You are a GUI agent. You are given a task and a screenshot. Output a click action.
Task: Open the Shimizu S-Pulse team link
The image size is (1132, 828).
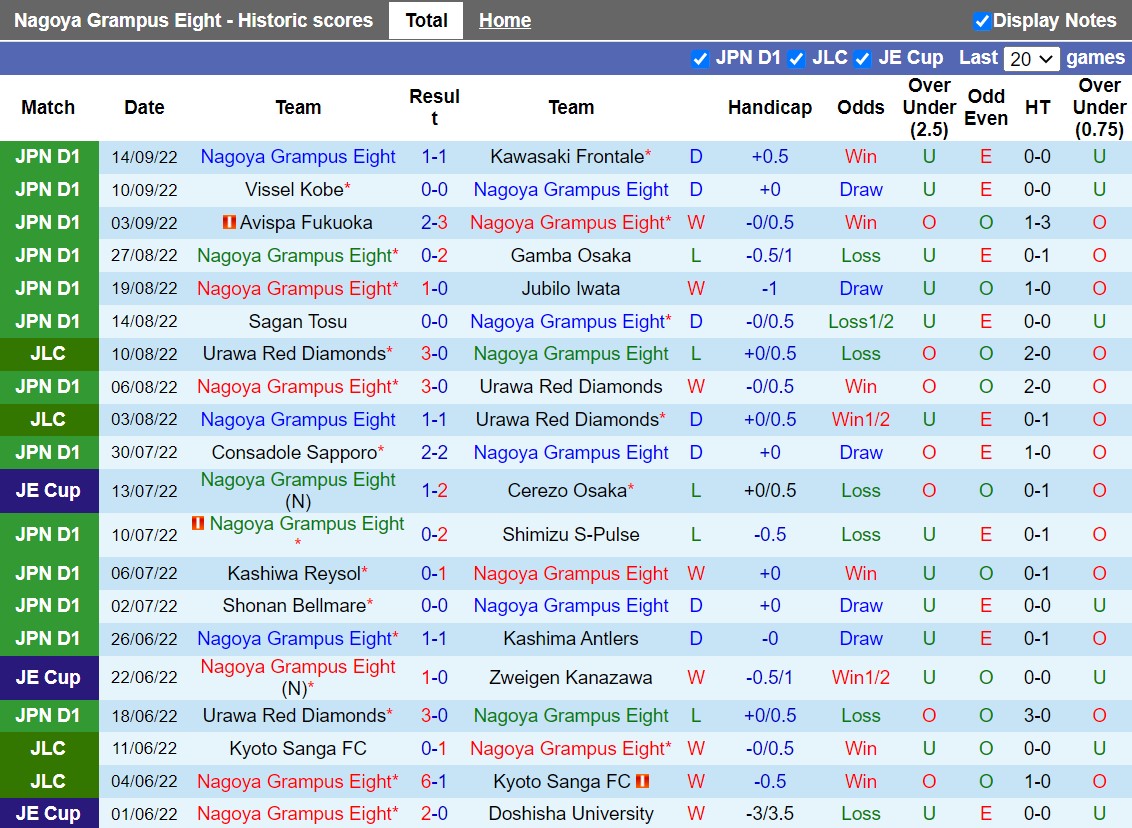pyautogui.click(x=571, y=534)
